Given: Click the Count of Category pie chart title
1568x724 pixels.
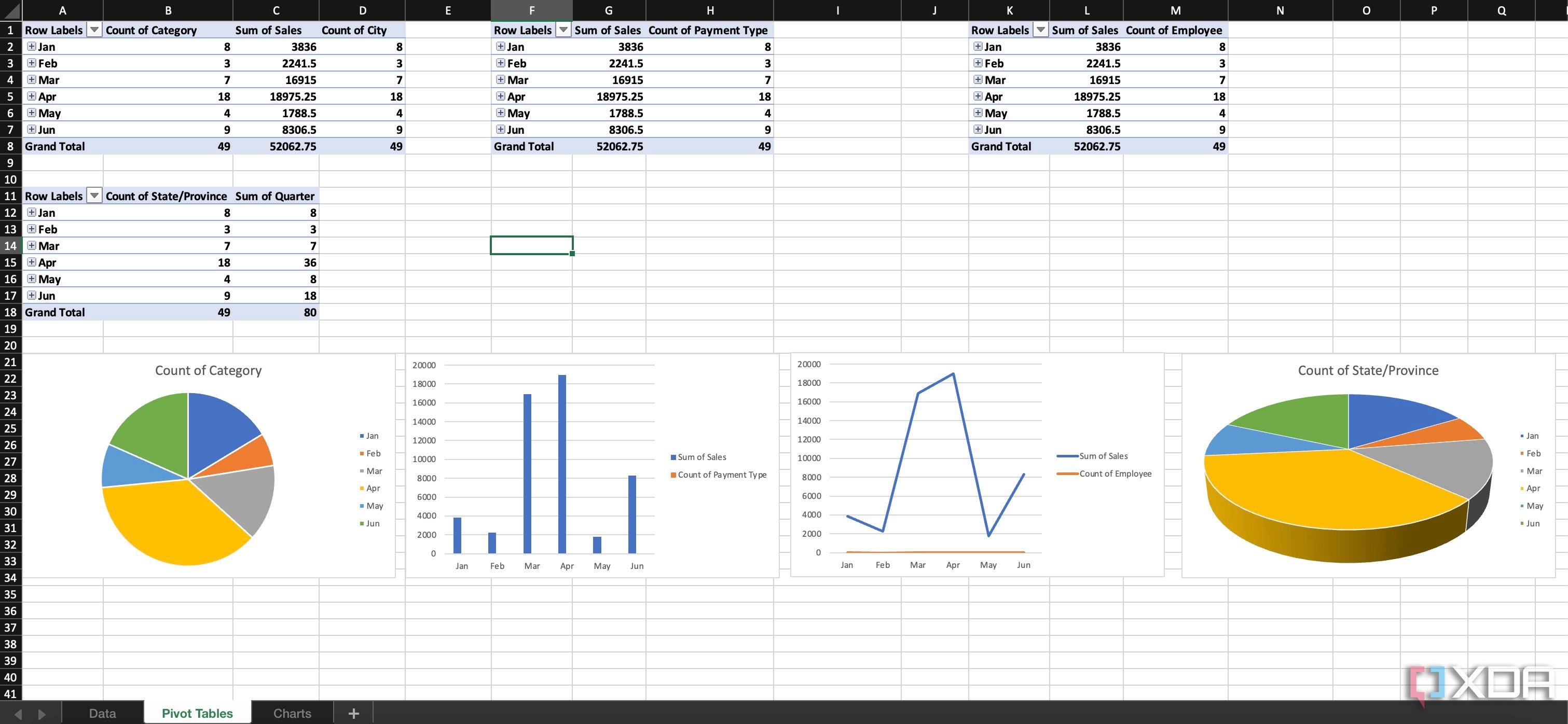Looking at the screenshot, I should click(x=208, y=370).
